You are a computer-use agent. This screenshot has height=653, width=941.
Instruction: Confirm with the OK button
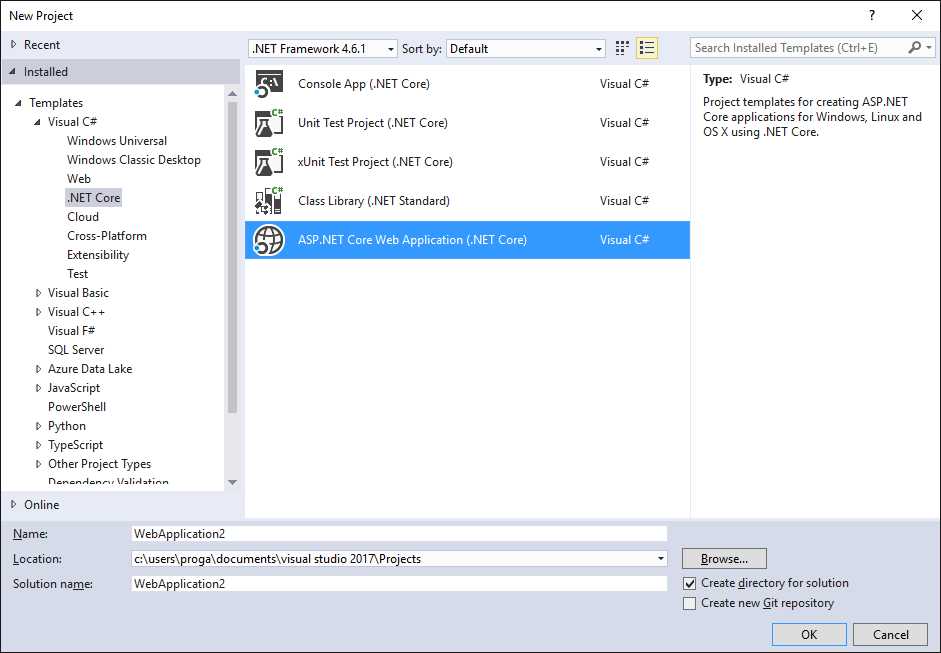[808, 634]
